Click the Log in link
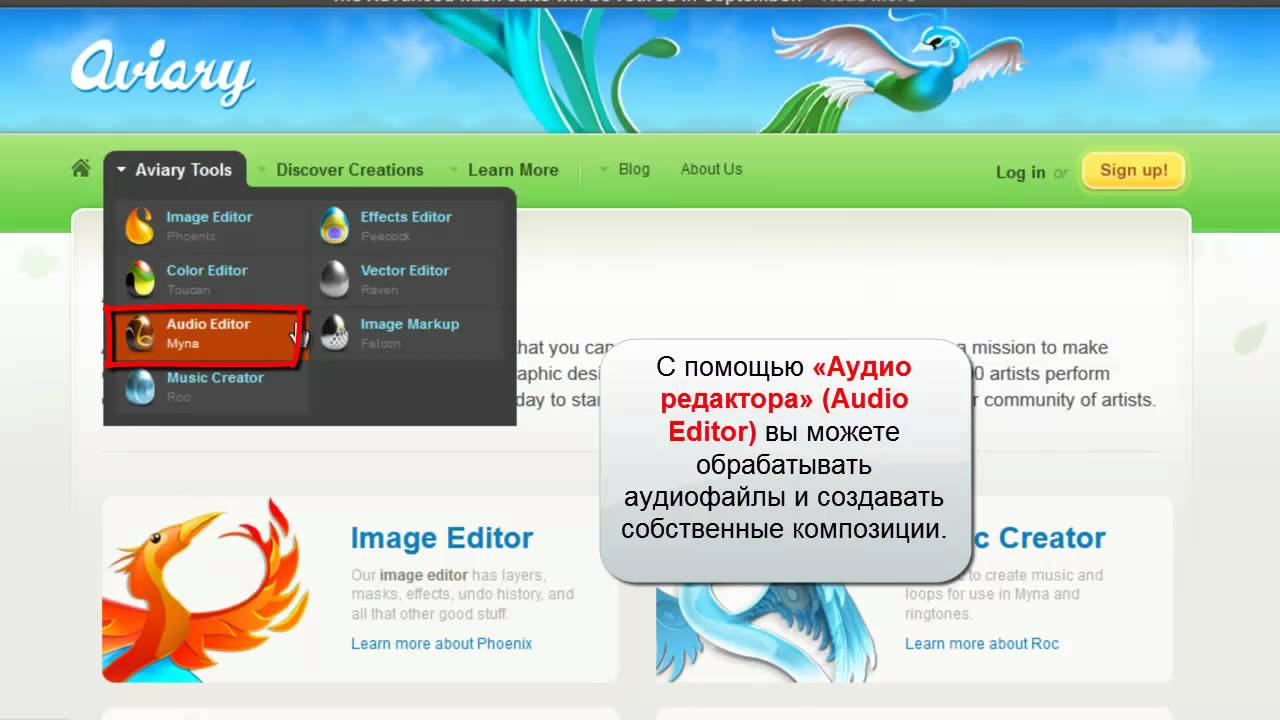The height and width of the screenshot is (720, 1280). click(1020, 172)
